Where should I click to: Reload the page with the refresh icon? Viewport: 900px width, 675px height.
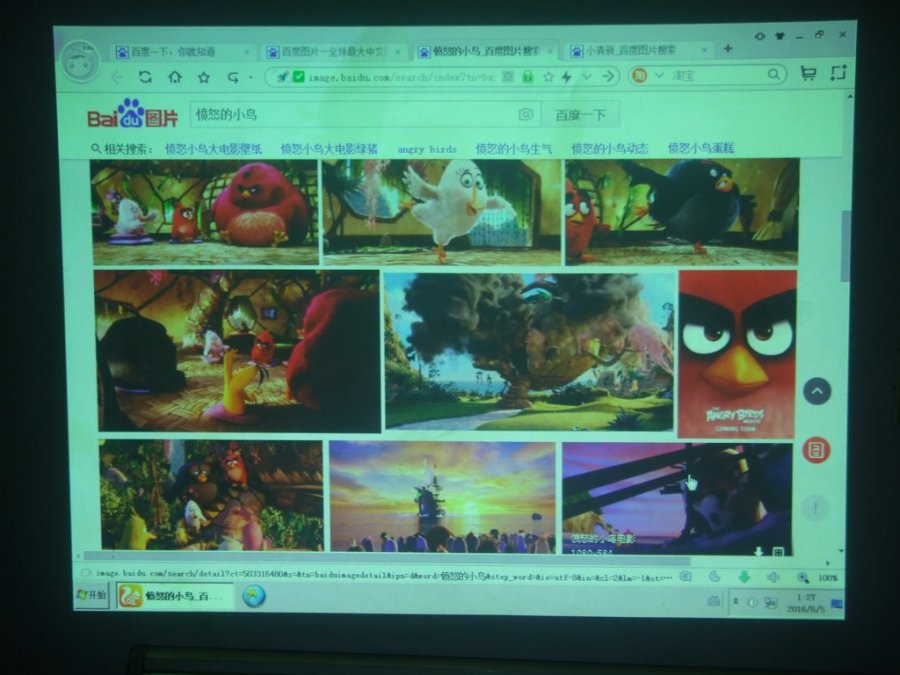tap(146, 77)
